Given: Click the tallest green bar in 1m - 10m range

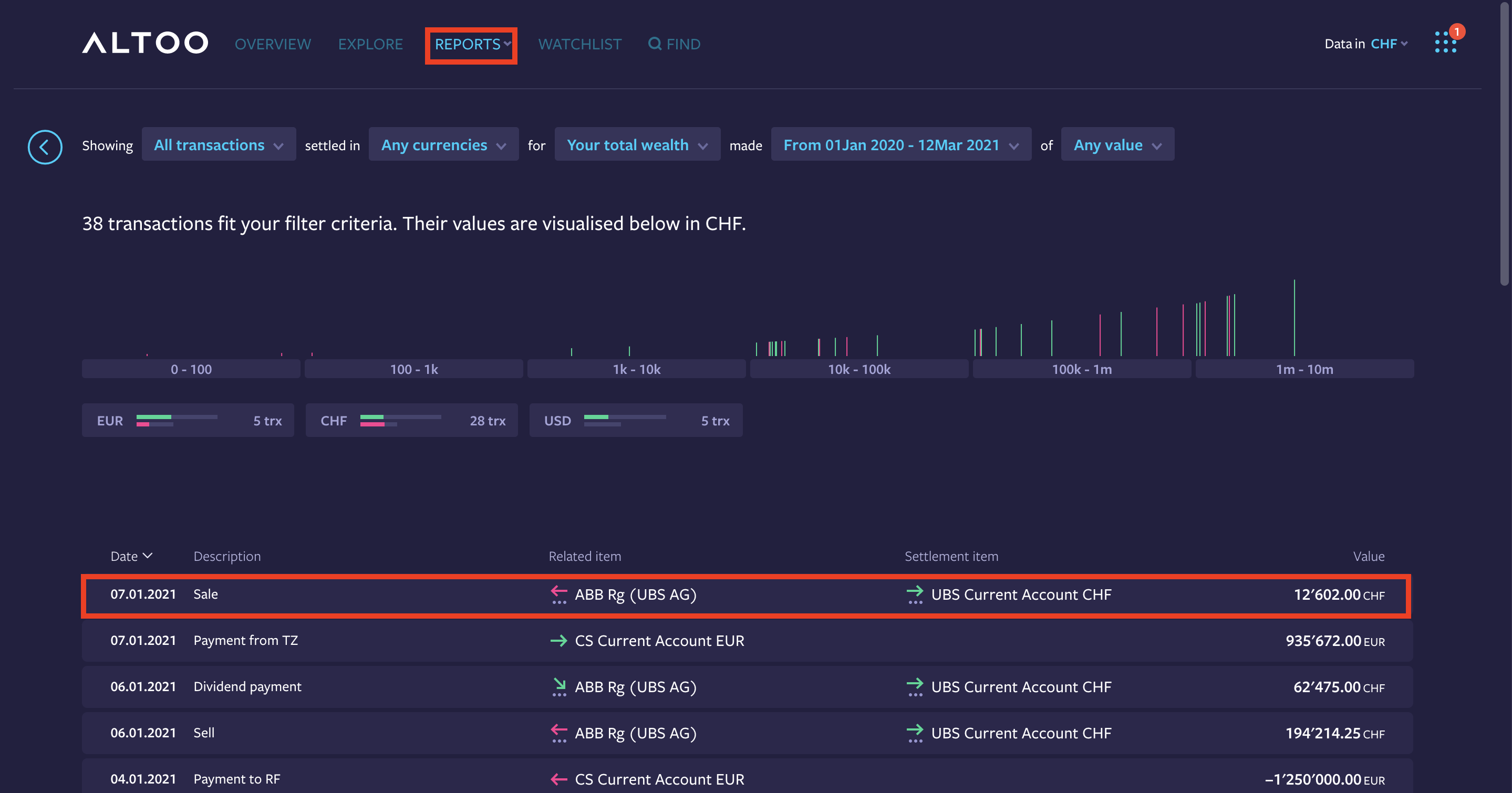Looking at the screenshot, I should pyautogui.click(x=1294, y=318).
